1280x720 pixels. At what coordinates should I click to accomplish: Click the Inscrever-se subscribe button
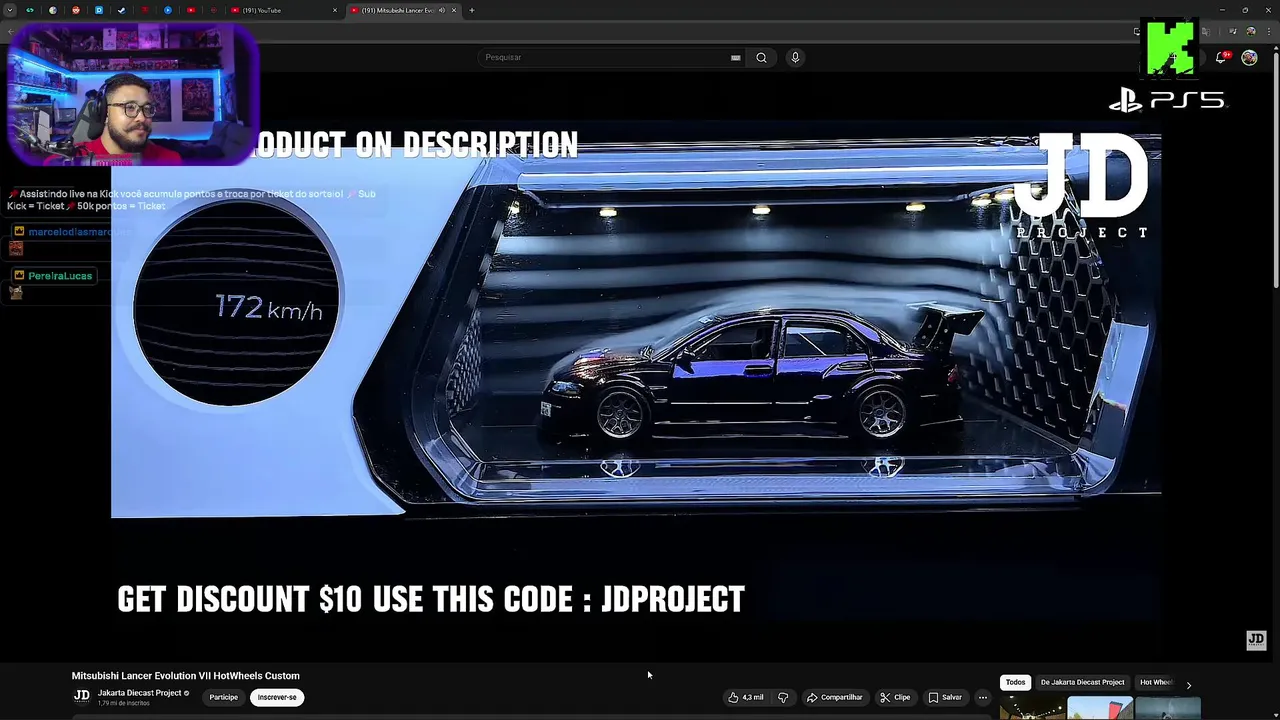277,697
